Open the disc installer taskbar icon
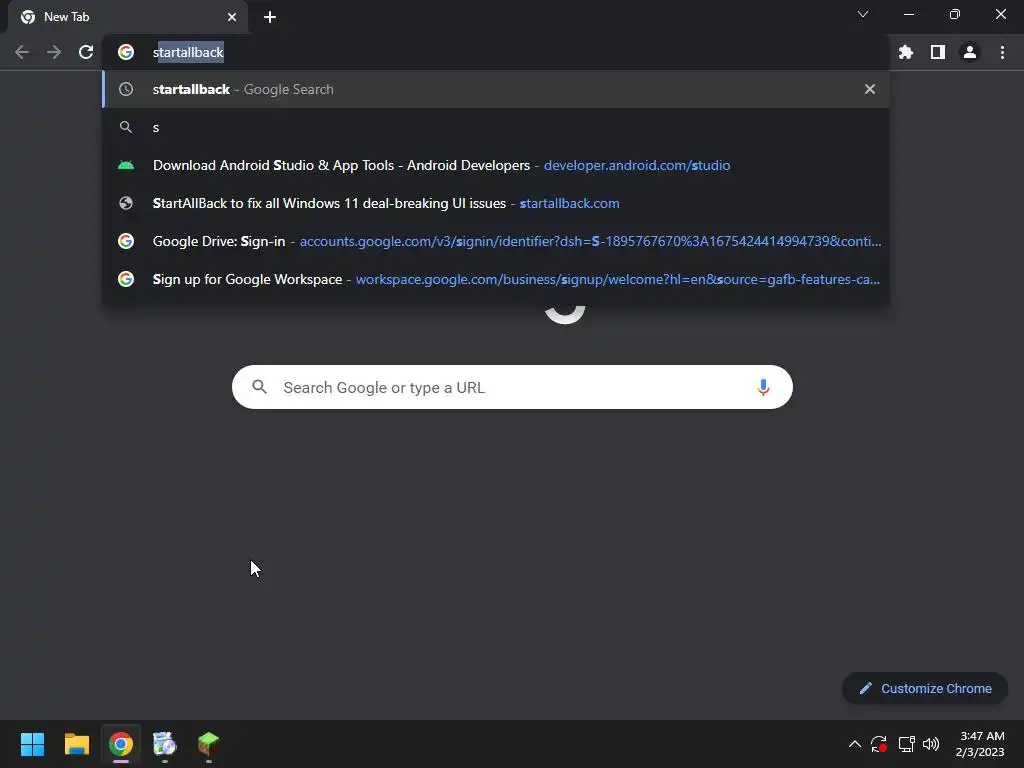 pos(165,744)
